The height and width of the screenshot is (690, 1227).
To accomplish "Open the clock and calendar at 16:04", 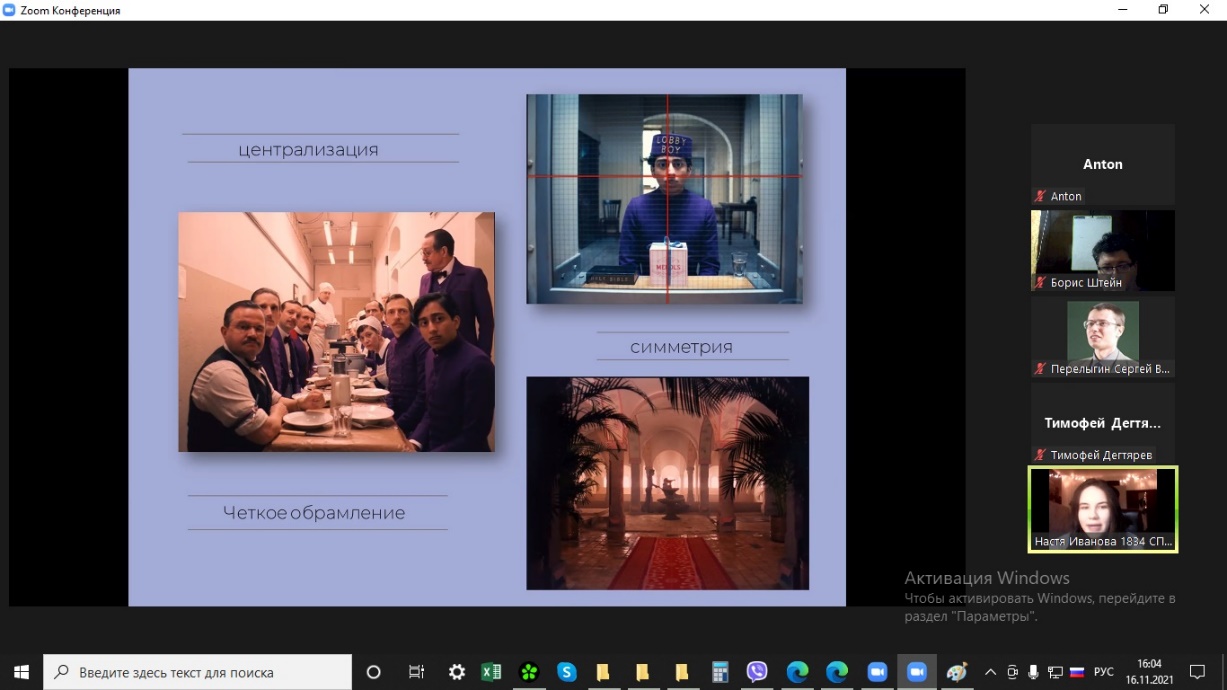I will (1149, 672).
